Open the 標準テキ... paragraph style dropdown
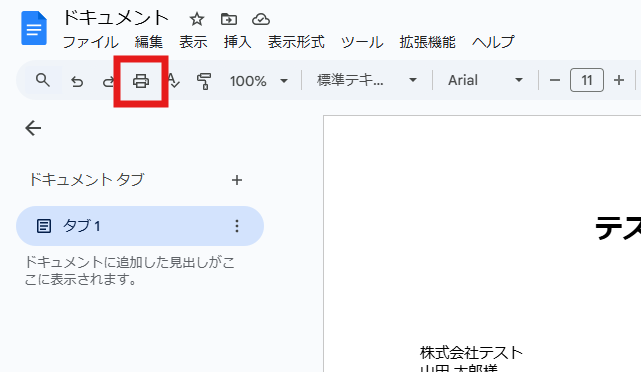Screen dimensions: 641x372 [x=366, y=80]
